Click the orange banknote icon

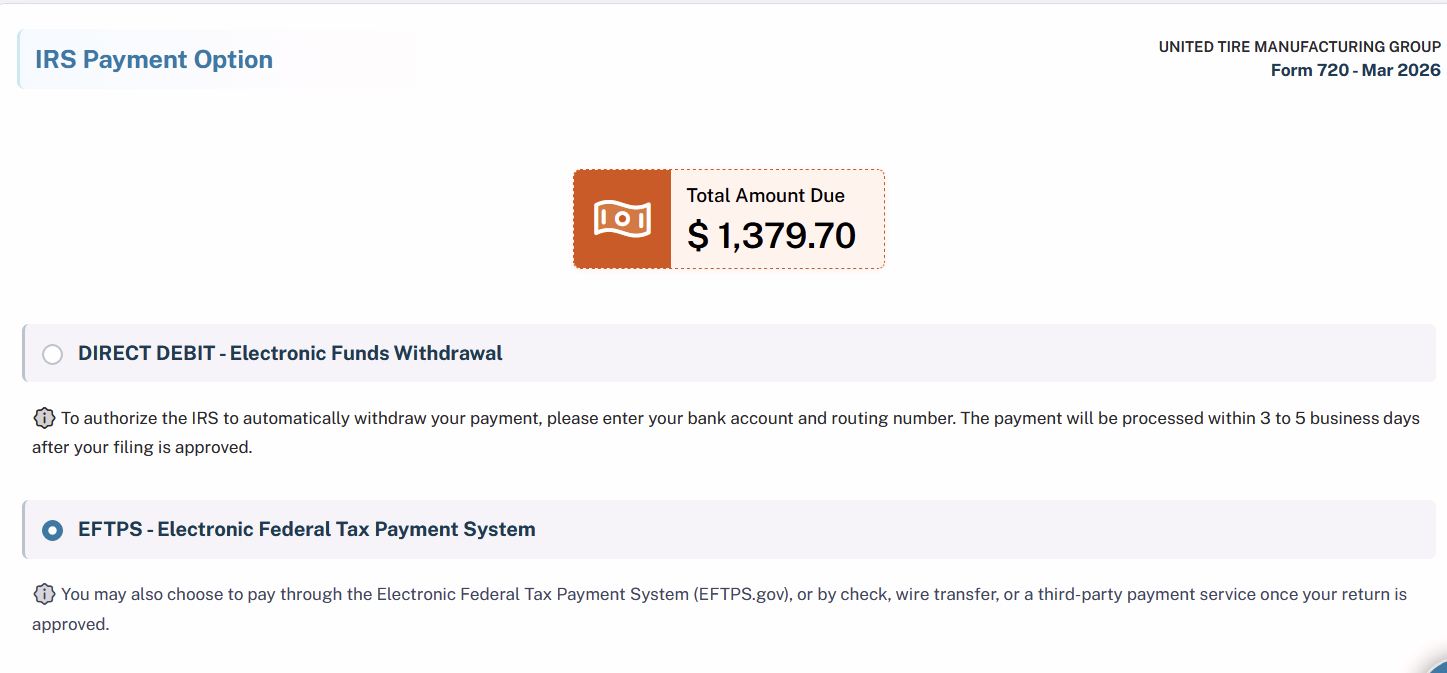[x=622, y=219]
